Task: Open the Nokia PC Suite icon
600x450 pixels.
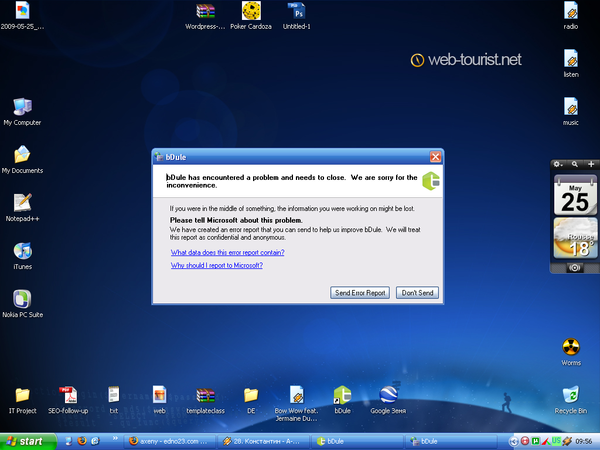Action: [x=22, y=304]
